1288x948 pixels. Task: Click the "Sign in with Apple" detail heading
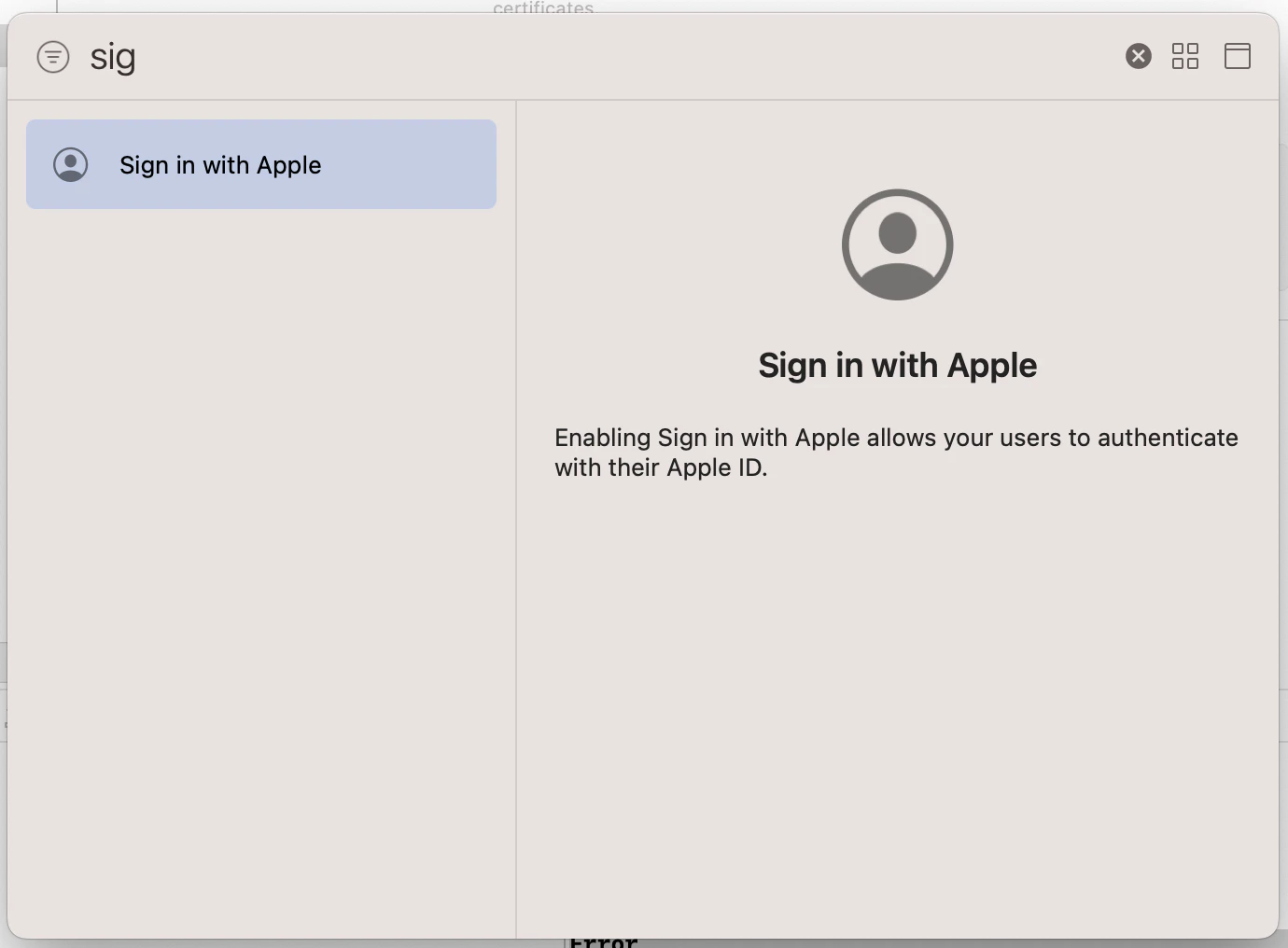tap(898, 365)
